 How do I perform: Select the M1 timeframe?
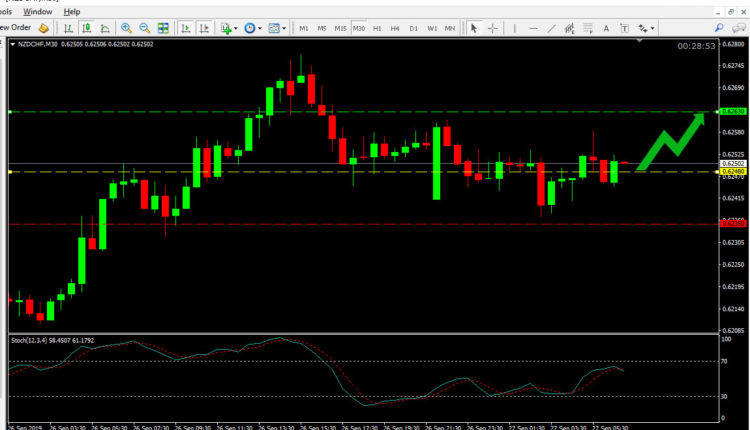pyautogui.click(x=304, y=28)
